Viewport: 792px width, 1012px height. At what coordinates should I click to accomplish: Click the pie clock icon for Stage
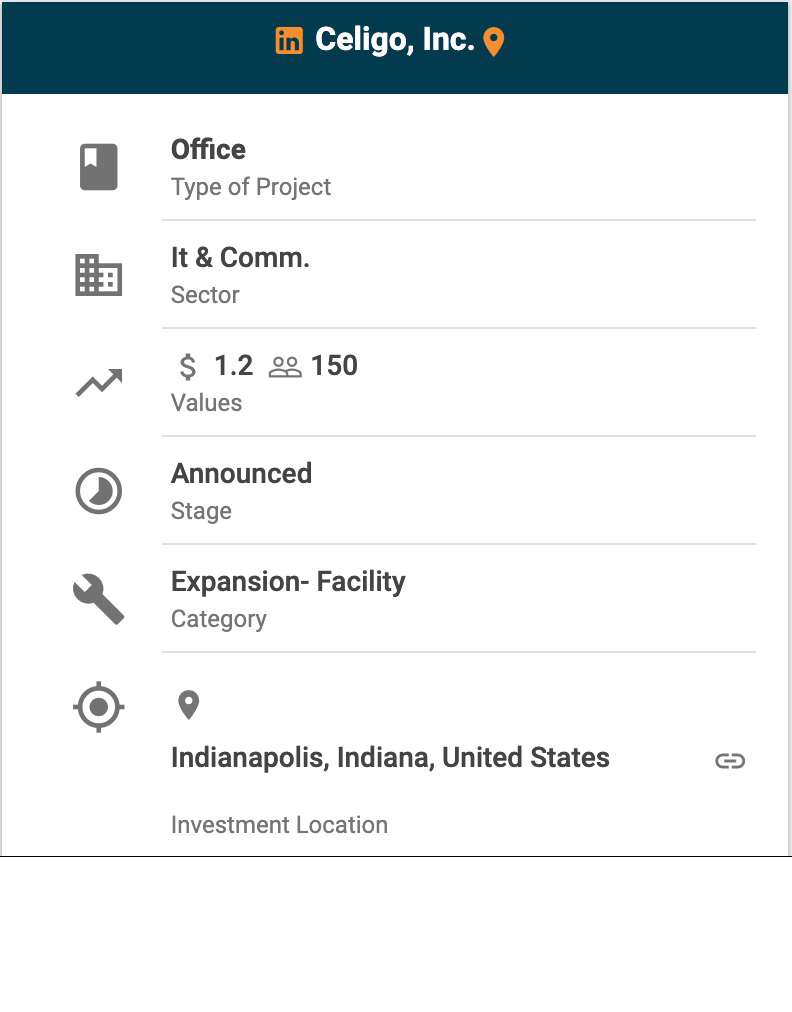(x=99, y=491)
